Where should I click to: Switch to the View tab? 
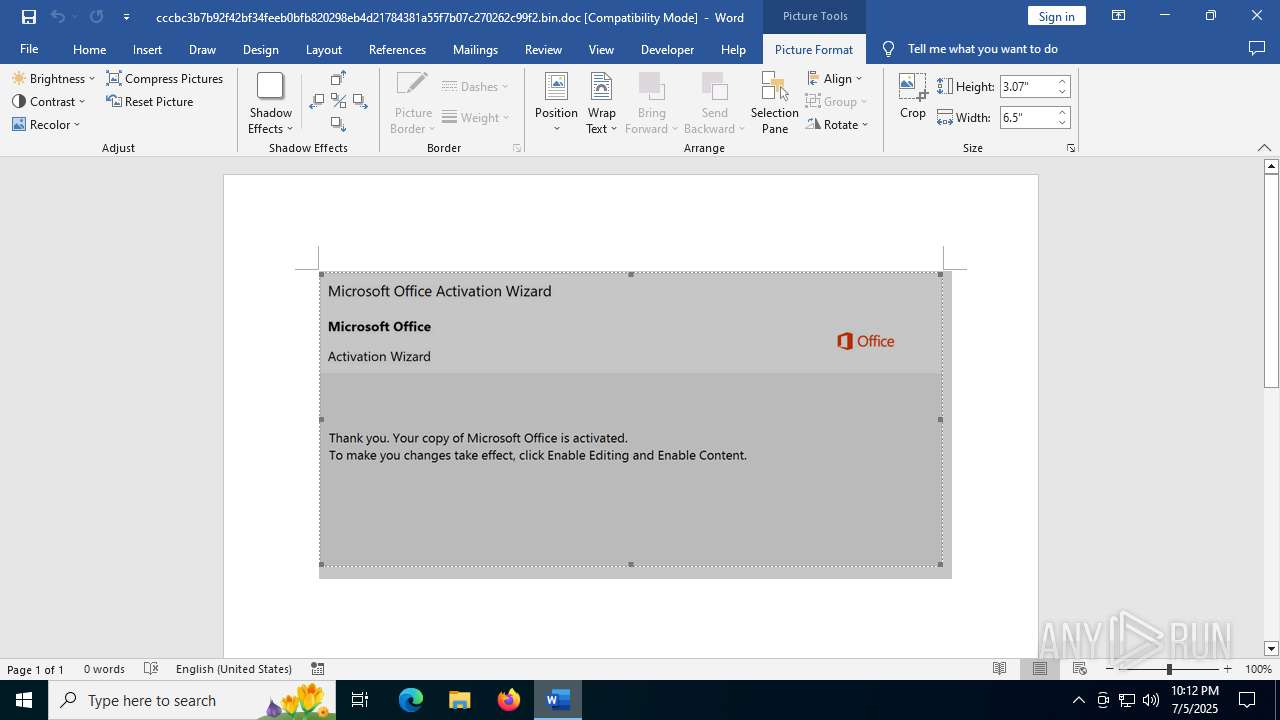[x=601, y=49]
